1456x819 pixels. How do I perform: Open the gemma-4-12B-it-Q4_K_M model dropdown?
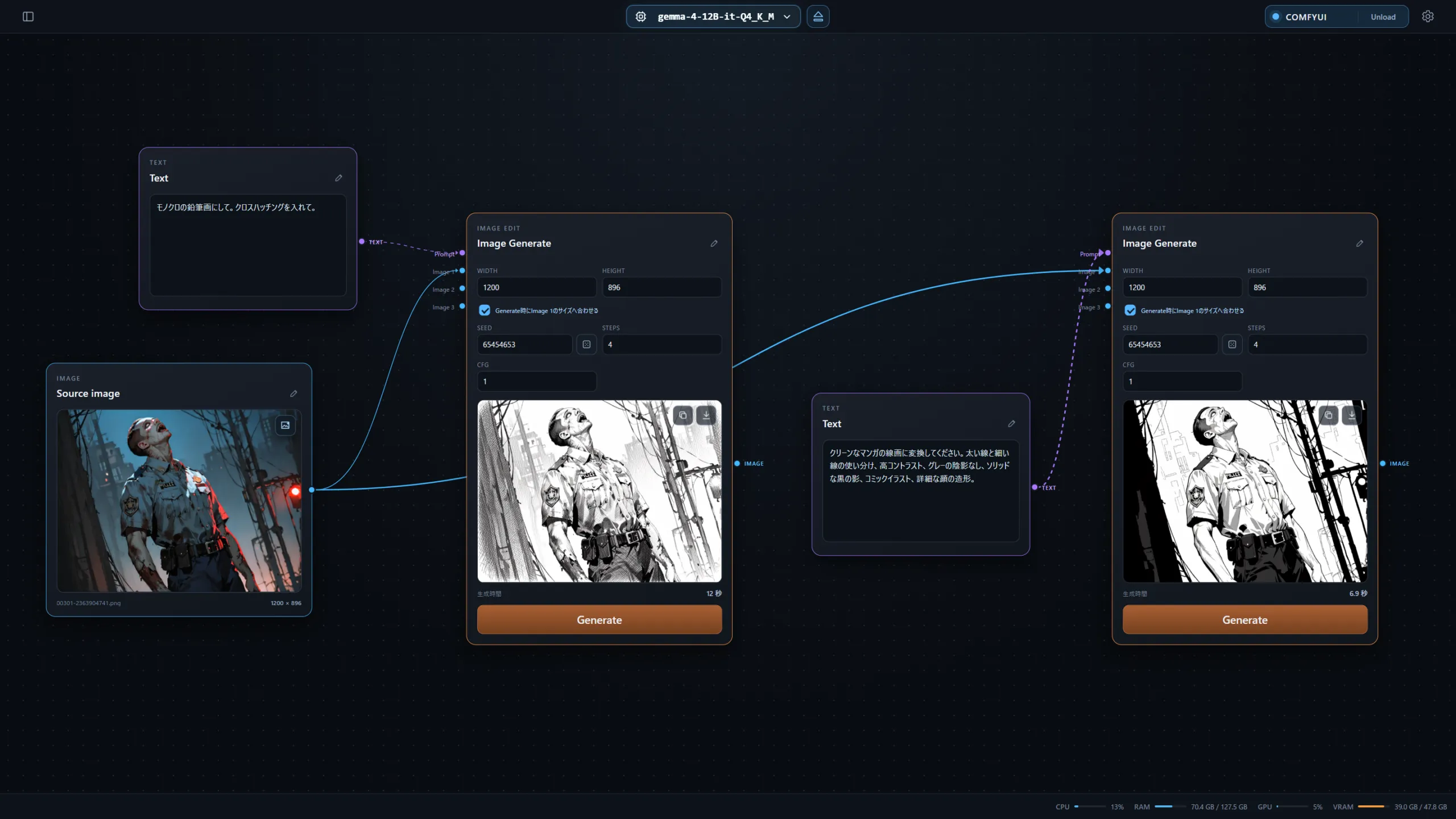713,16
